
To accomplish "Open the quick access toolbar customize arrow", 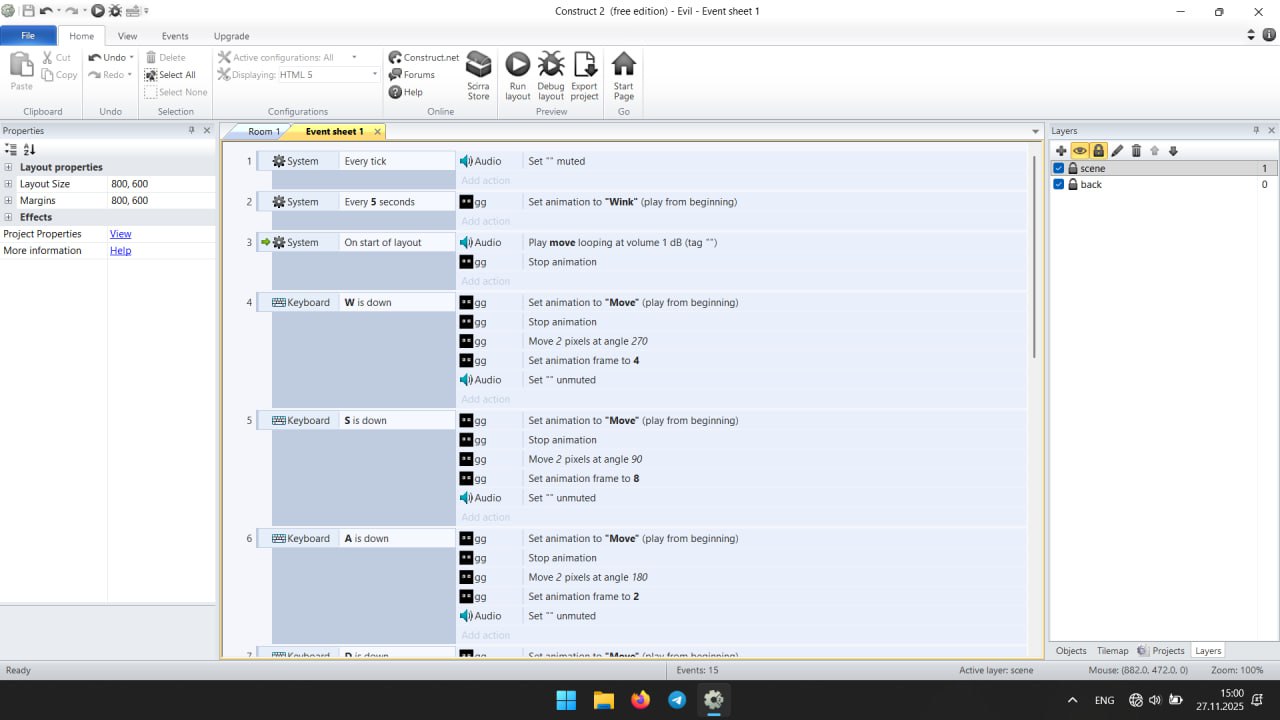I will pyautogui.click(x=146, y=11).
